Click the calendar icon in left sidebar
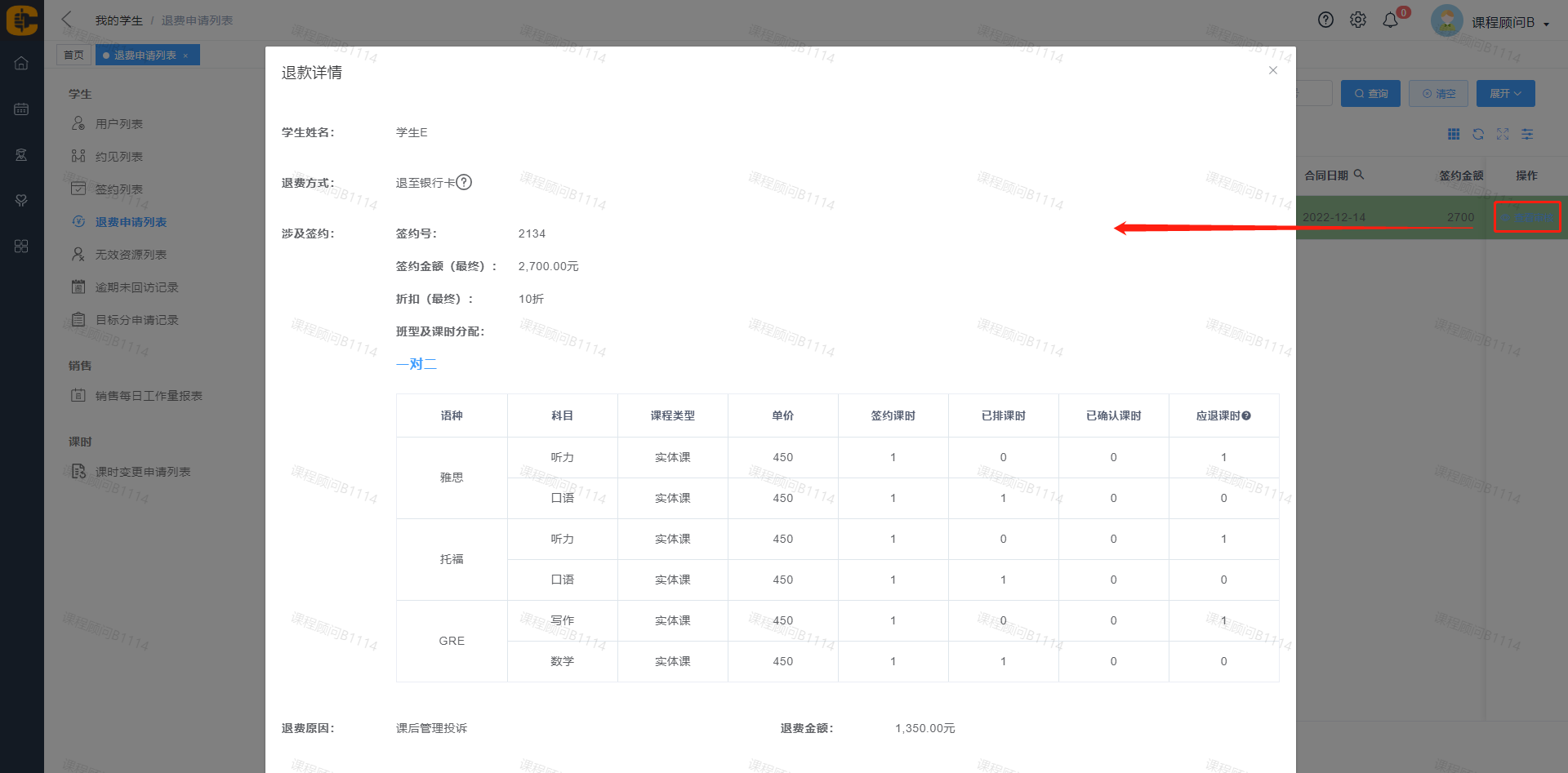The height and width of the screenshot is (773, 1568). coord(21,109)
